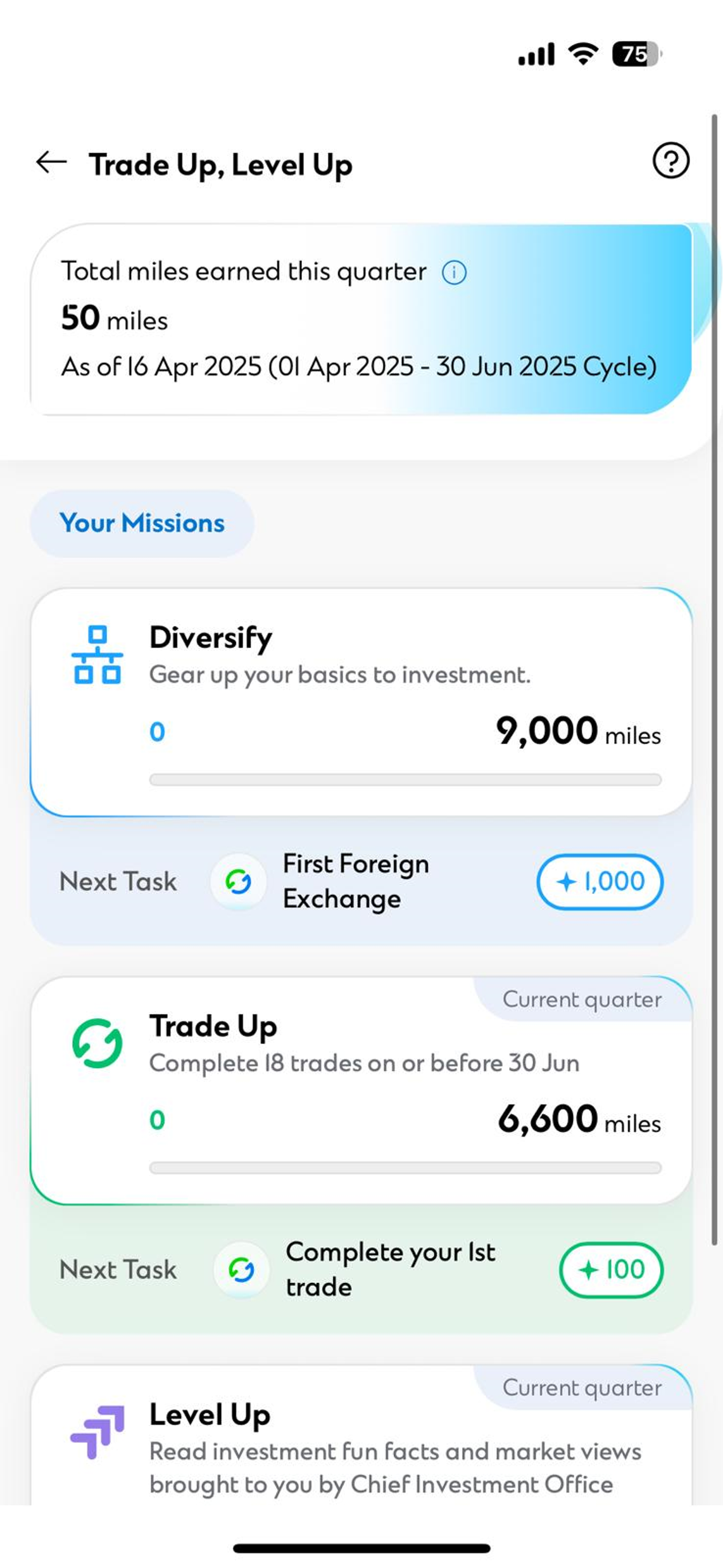The image size is (723, 1568).
Task: Tap the Complete your 1st trade icon
Action: tap(241, 1270)
